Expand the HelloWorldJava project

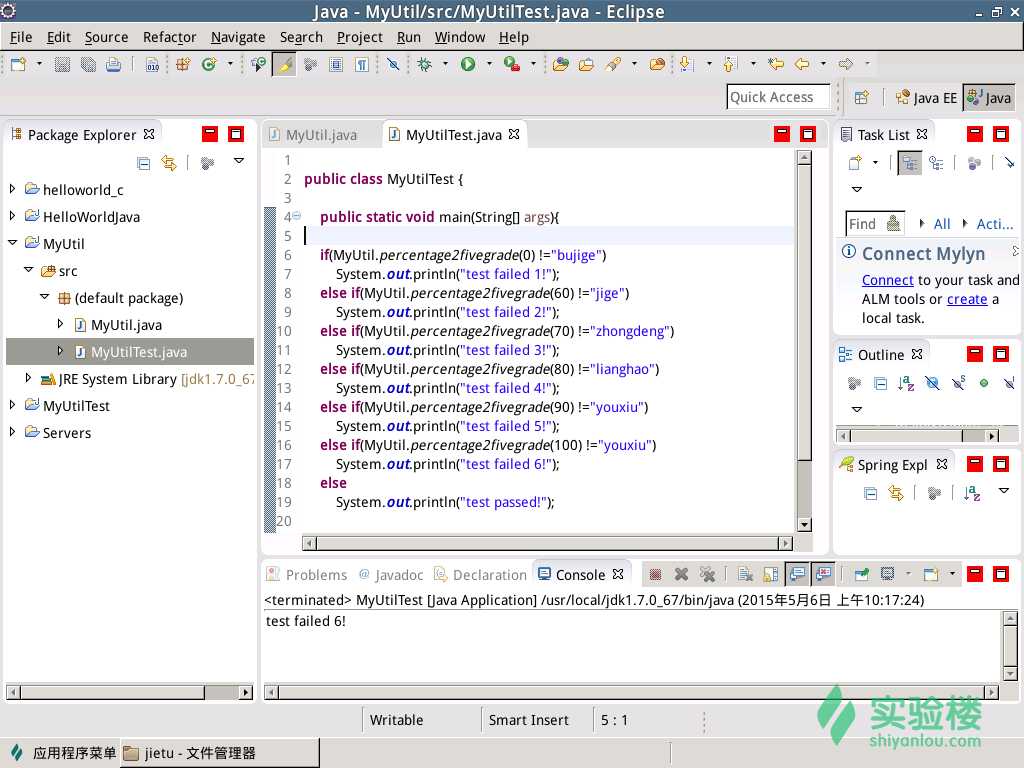[12, 216]
